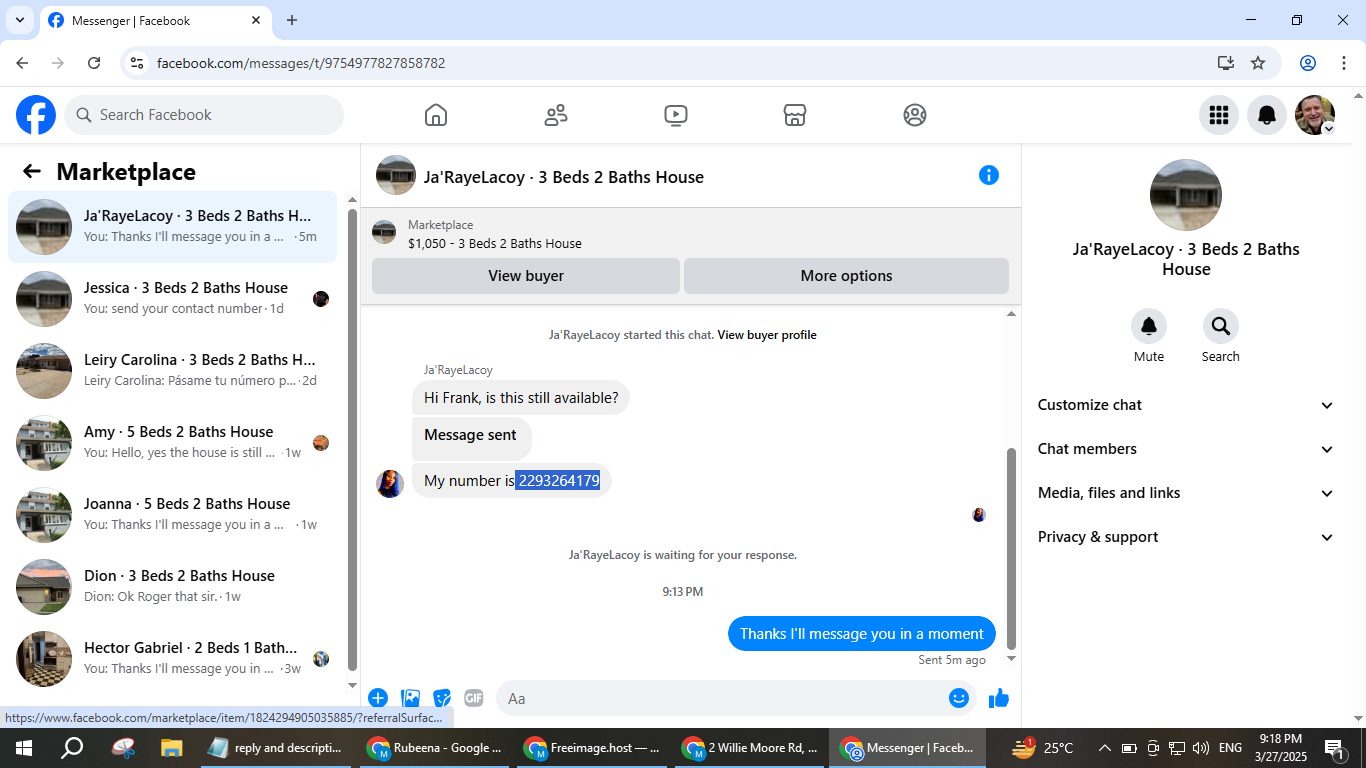Open the Facebook notifications bell
Viewport: 1366px width, 768px height.
pyautogui.click(x=1267, y=115)
